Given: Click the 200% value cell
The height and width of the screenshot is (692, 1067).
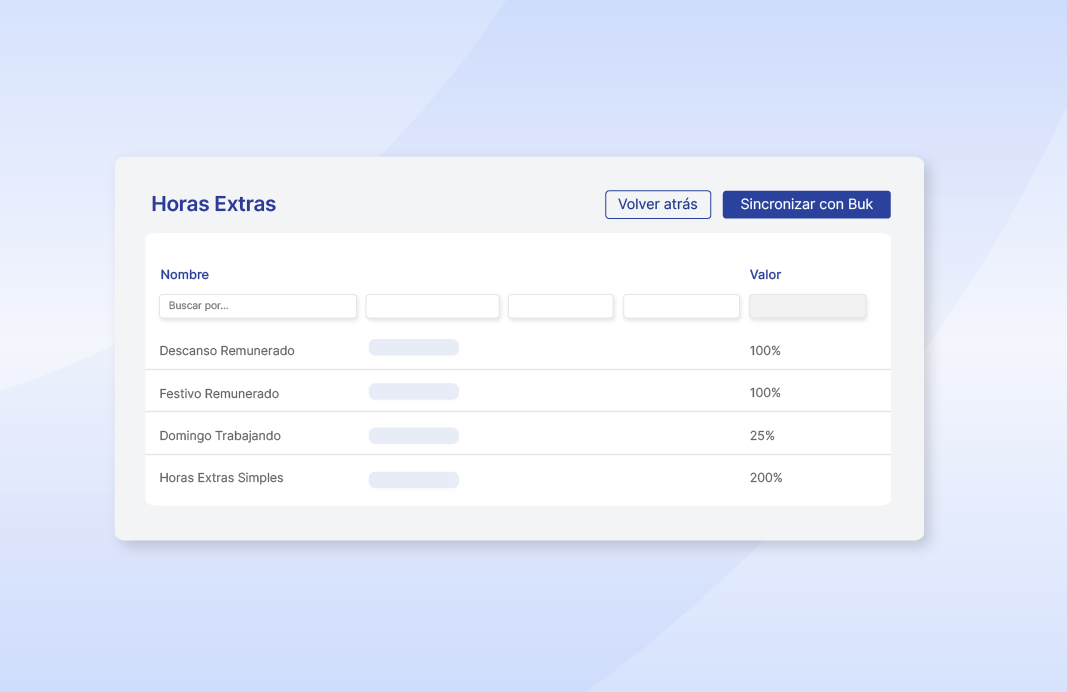Looking at the screenshot, I should point(766,478).
